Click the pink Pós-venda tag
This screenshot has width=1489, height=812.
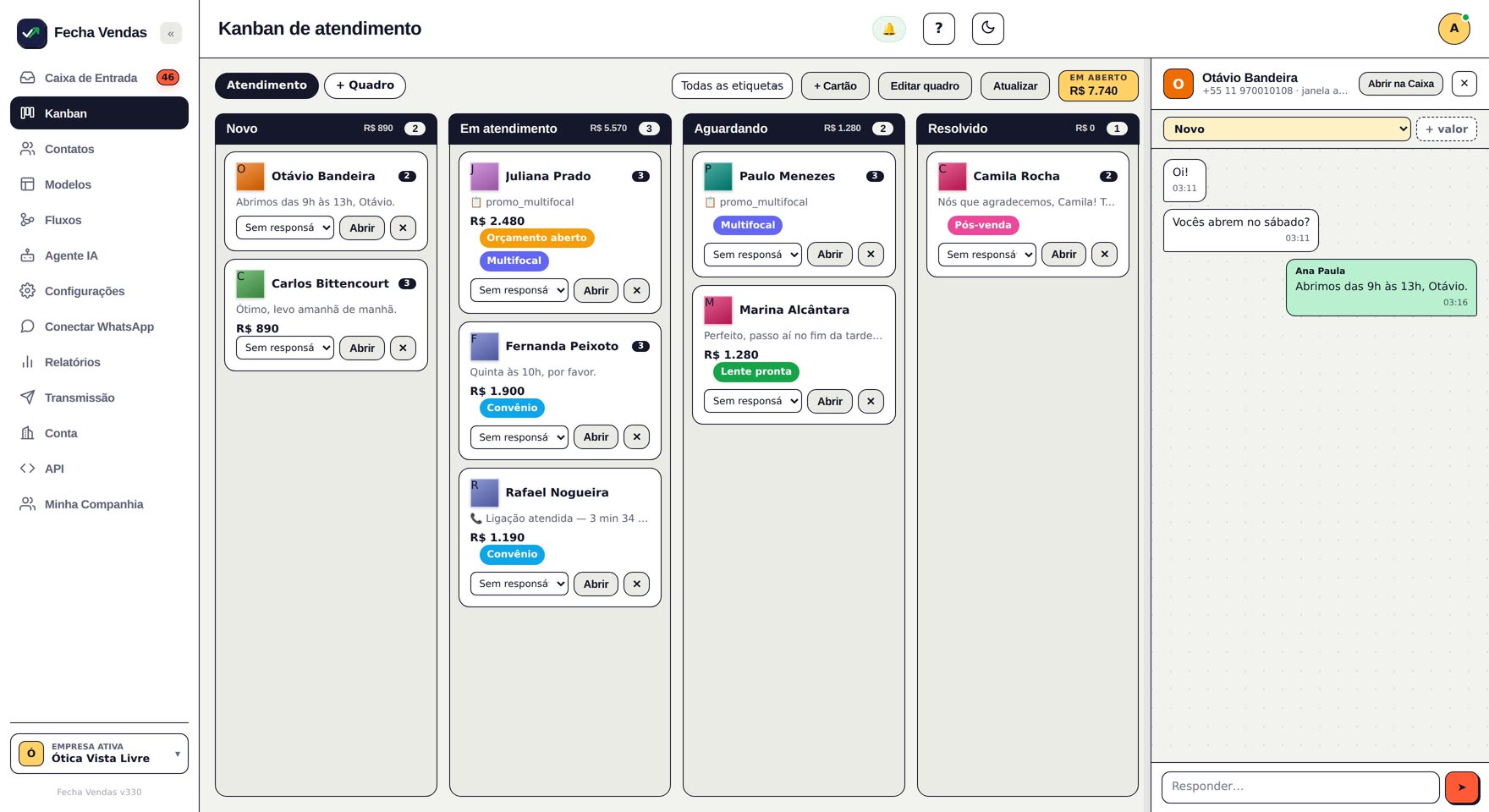tap(983, 226)
